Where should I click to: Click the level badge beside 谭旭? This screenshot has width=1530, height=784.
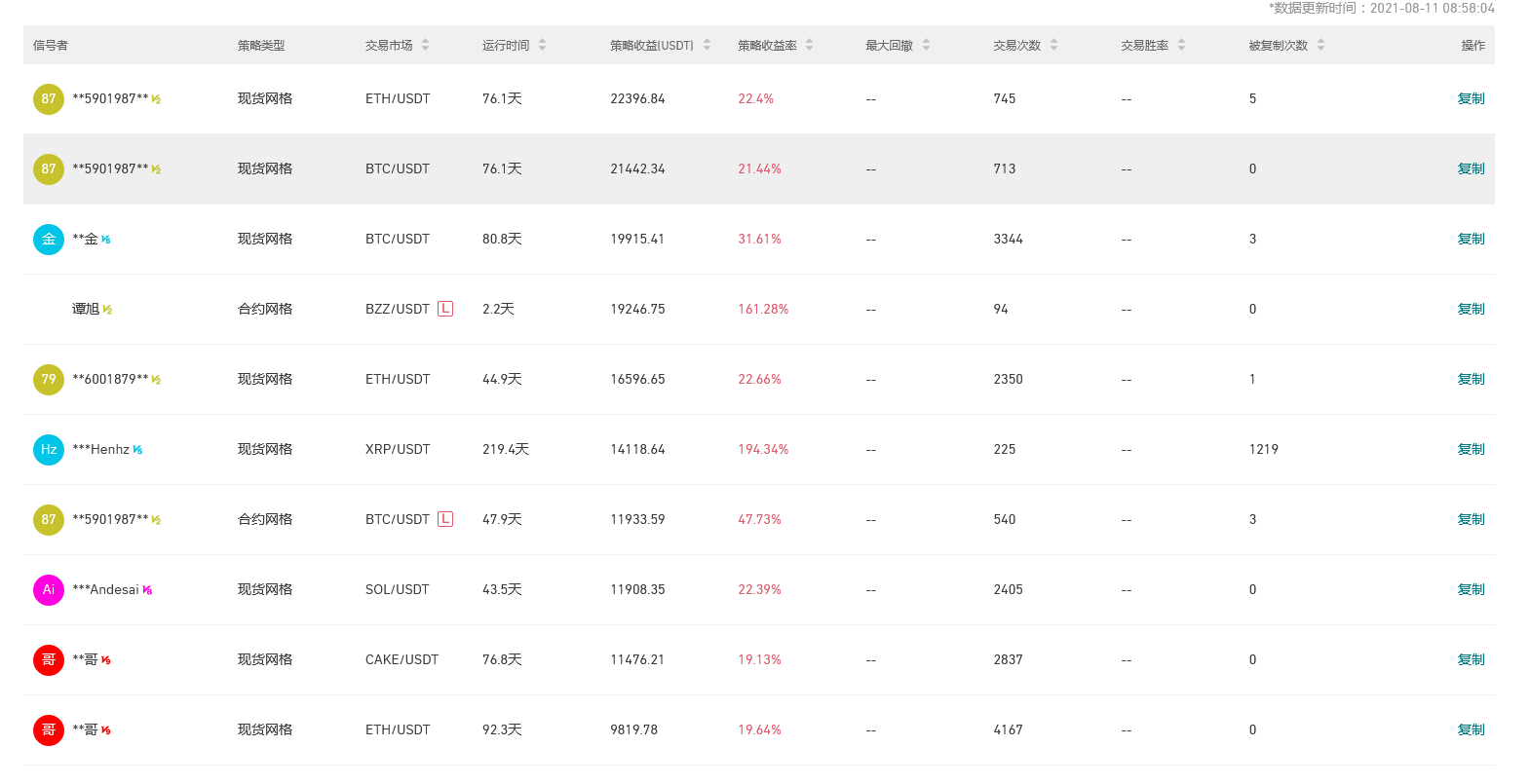point(107,310)
